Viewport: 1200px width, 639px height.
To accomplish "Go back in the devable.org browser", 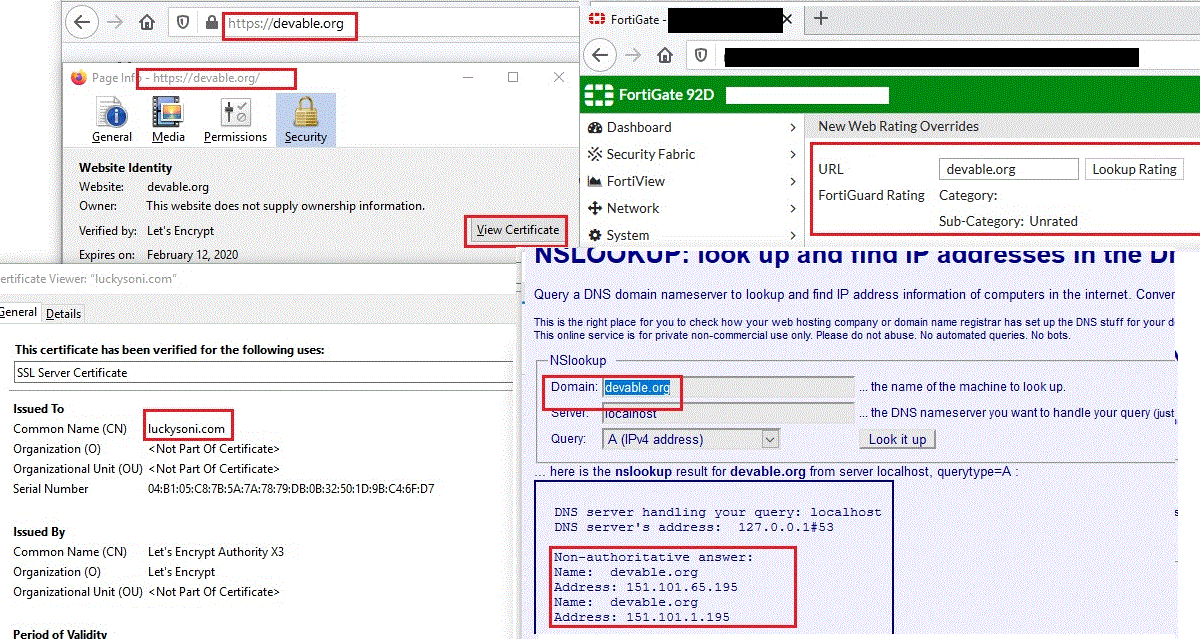I will [x=83, y=22].
